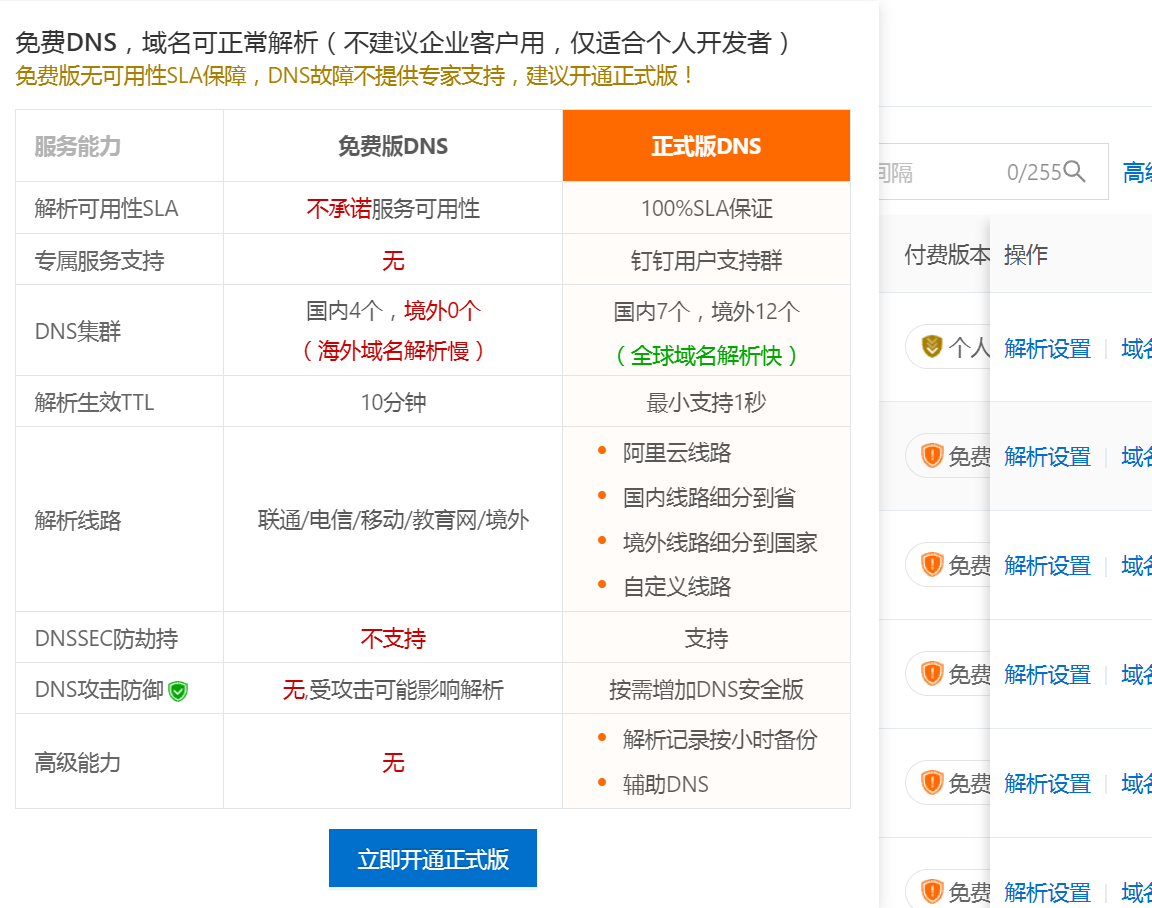Open 解析设置 in the fourth 免费 row
This screenshot has width=1152, height=908.
(1047, 784)
